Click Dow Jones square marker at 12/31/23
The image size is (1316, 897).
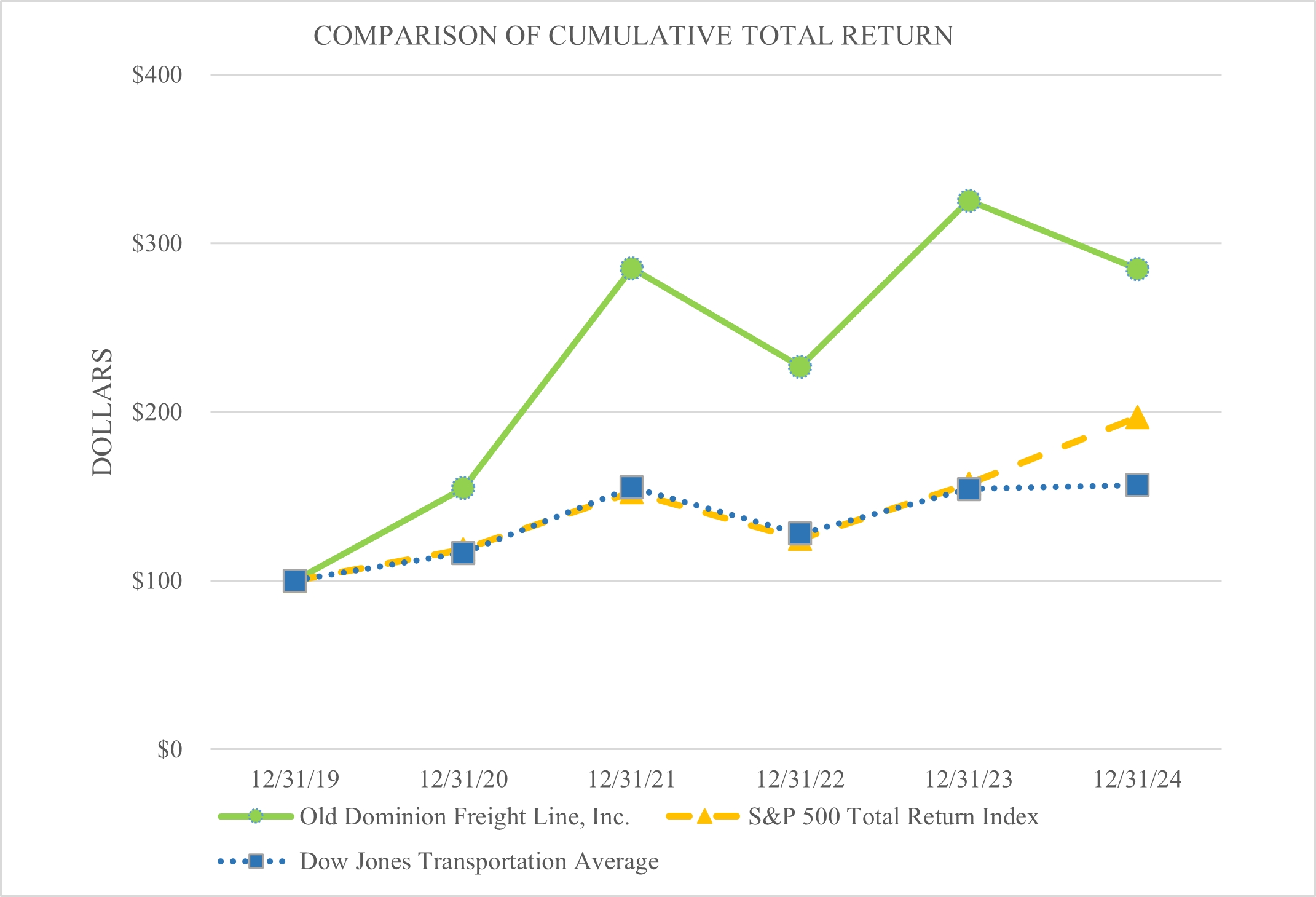coord(969,489)
